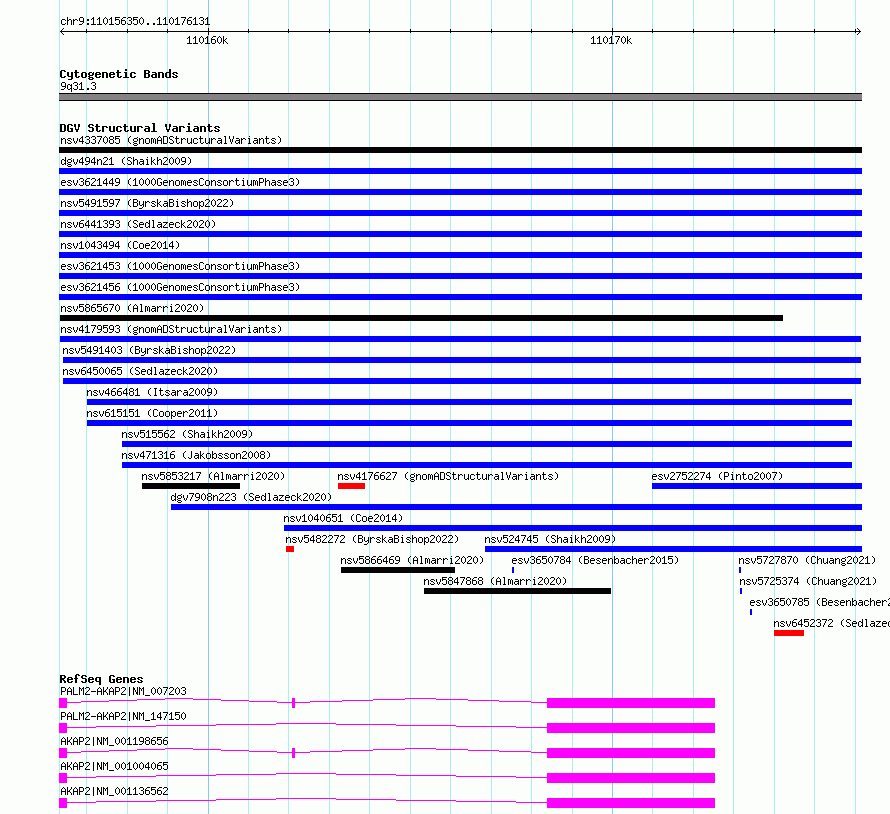Click esv2752274 Pinto2007 label

[717, 476]
